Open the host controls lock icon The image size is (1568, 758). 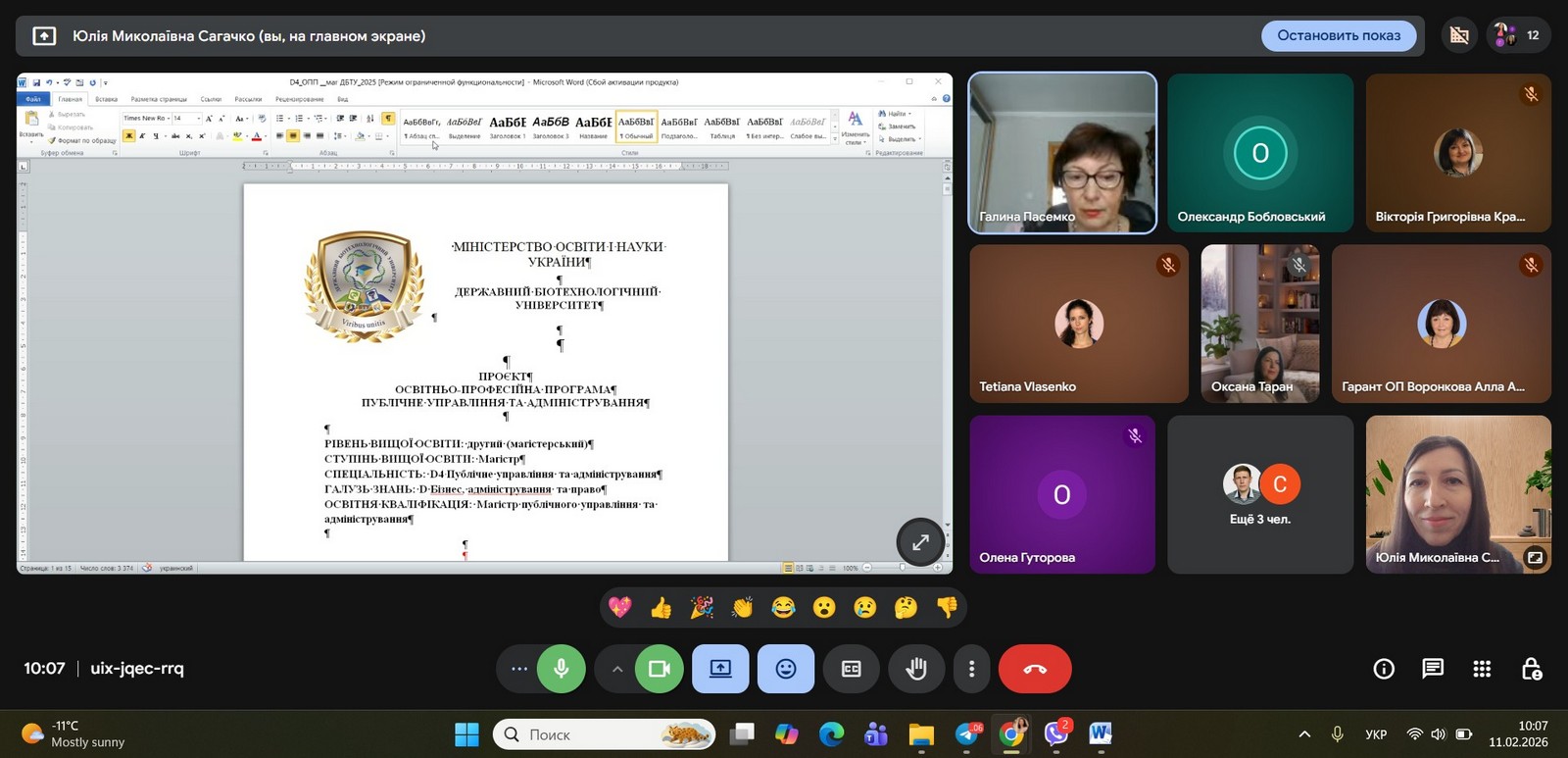coord(1531,669)
